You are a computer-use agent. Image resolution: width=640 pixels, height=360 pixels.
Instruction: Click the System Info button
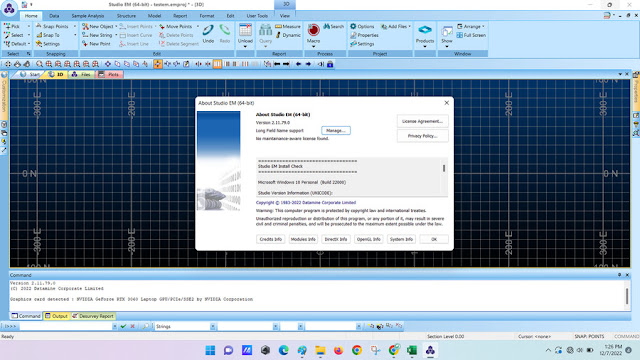(x=401, y=239)
